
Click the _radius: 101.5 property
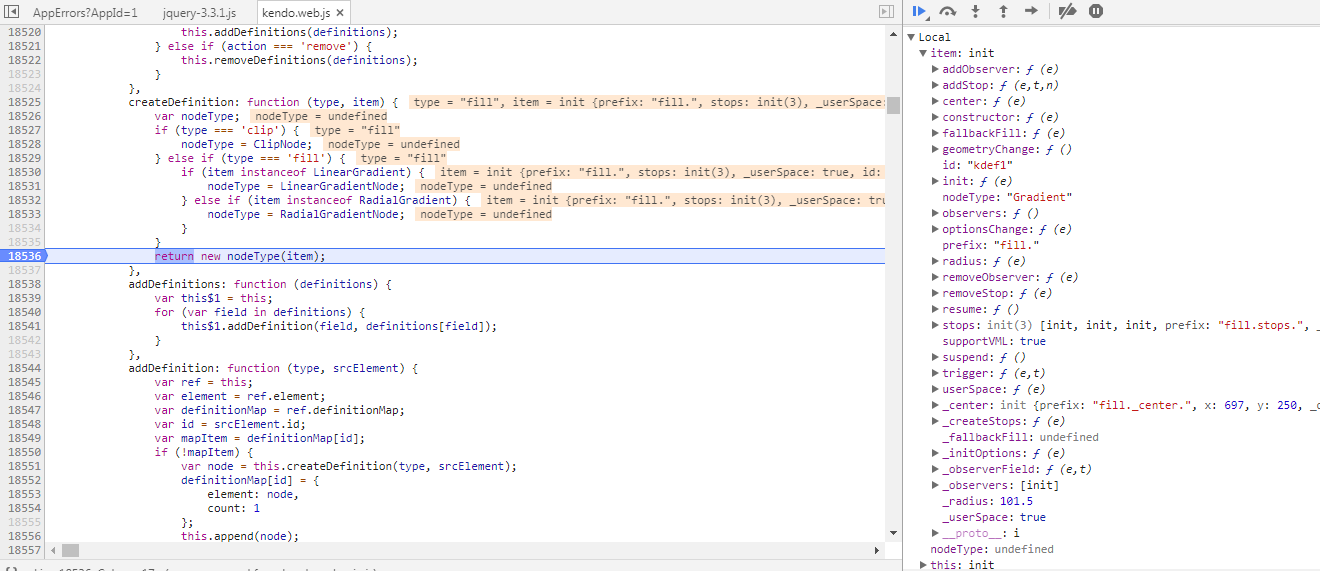[x=987, y=501]
